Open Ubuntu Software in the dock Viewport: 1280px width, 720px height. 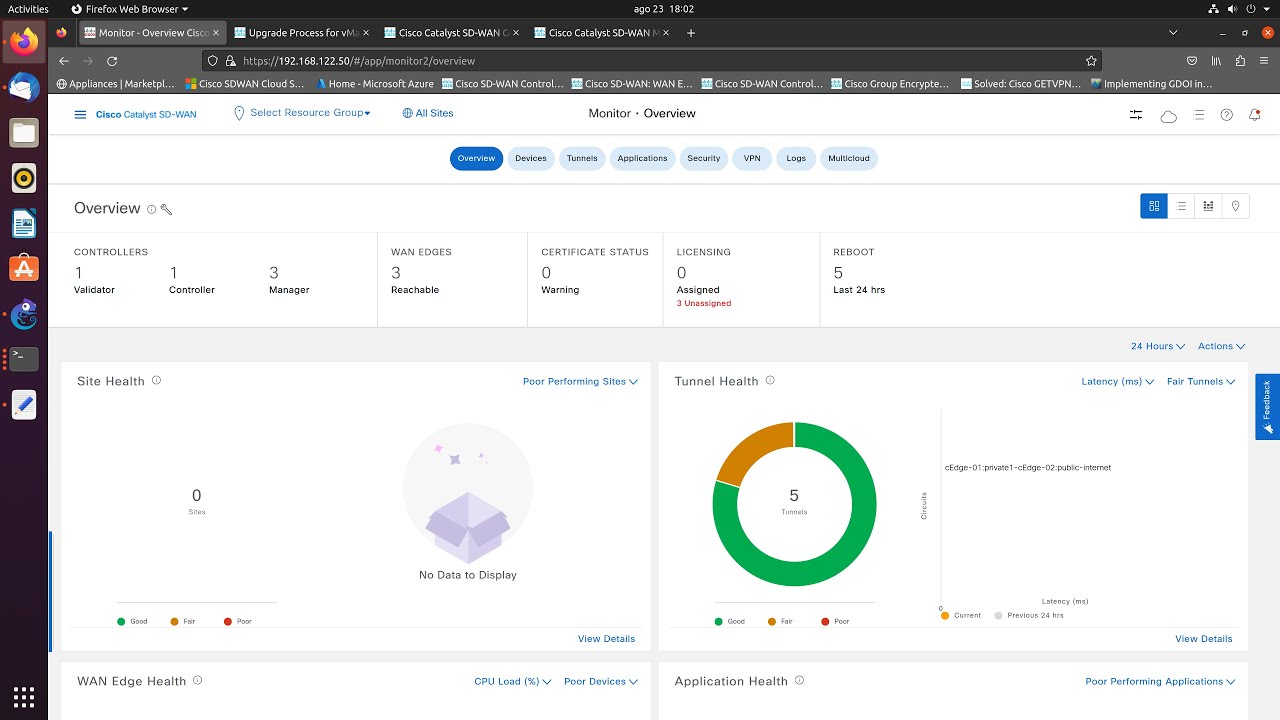coord(24,269)
